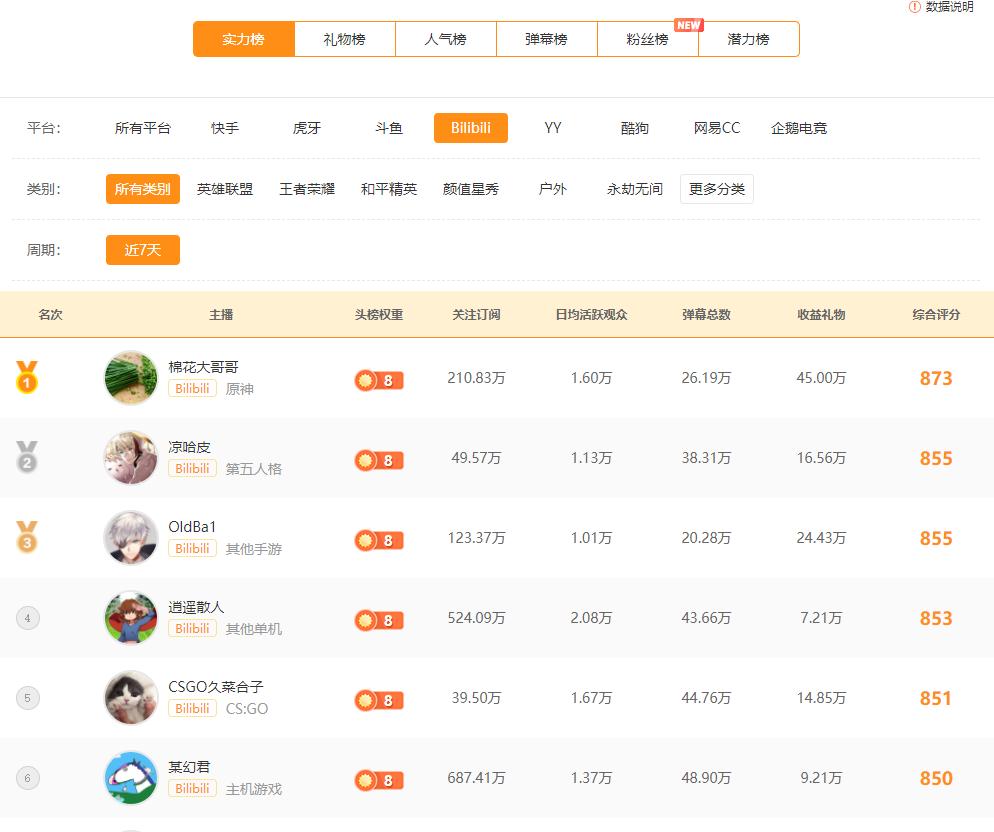Screen dimensions: 994x832
Task: Click the weight badge 8 next to 棉花大哥哥
Action: point(378,380)
